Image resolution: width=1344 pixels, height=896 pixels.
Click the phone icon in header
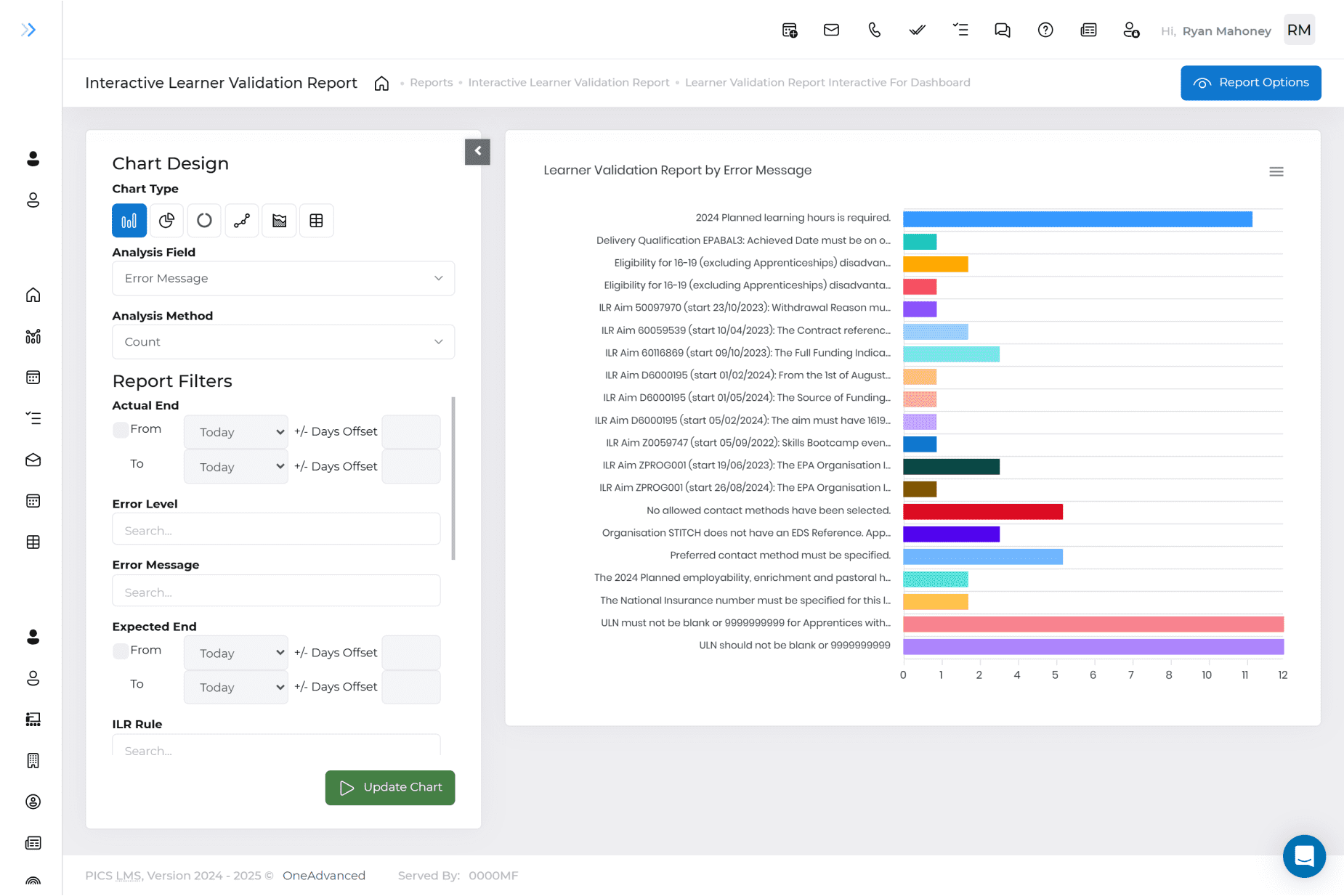(x=874, y=30)
